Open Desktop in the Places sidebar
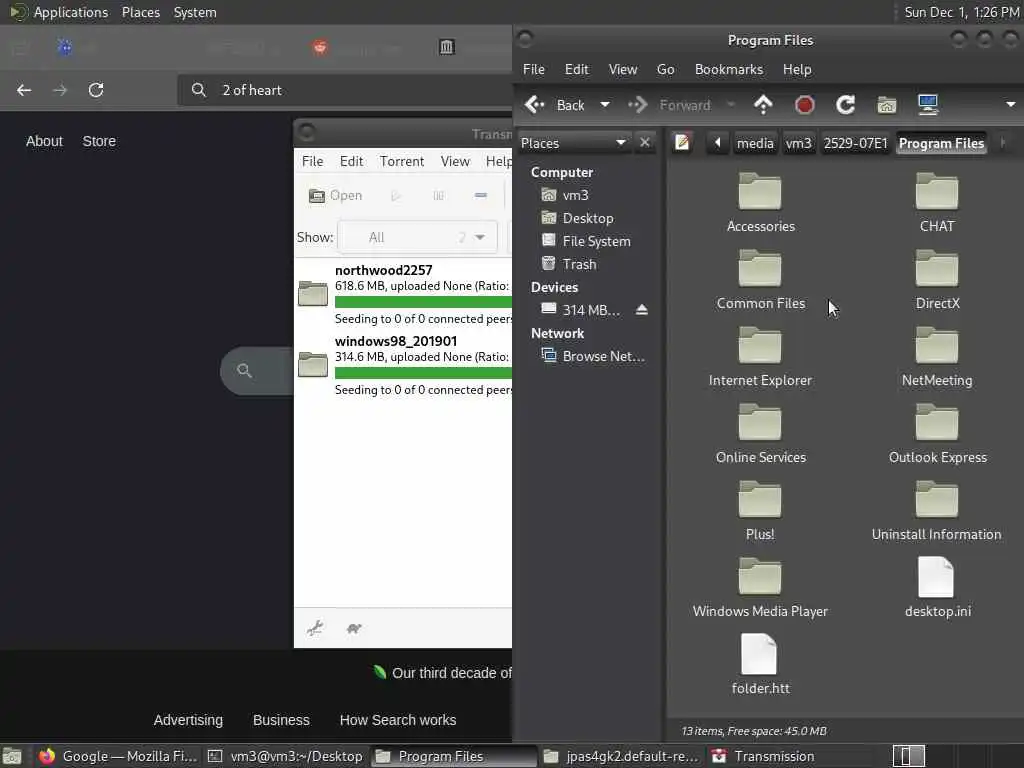 pyautogui.click(x=578, y=218)
